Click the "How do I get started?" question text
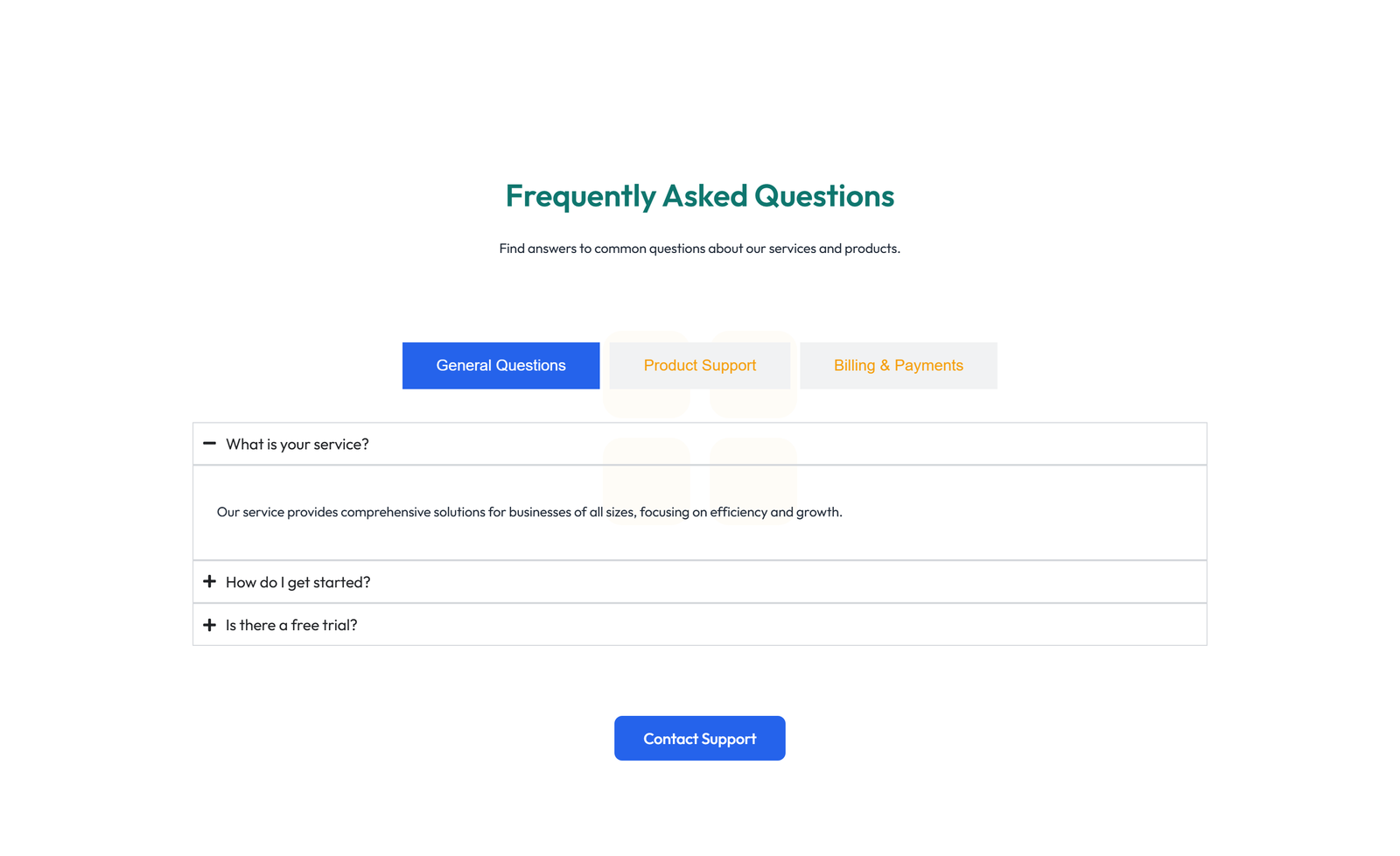Image resolution: width=1400 pixels, height=856 pixels. tap(297, 581)
